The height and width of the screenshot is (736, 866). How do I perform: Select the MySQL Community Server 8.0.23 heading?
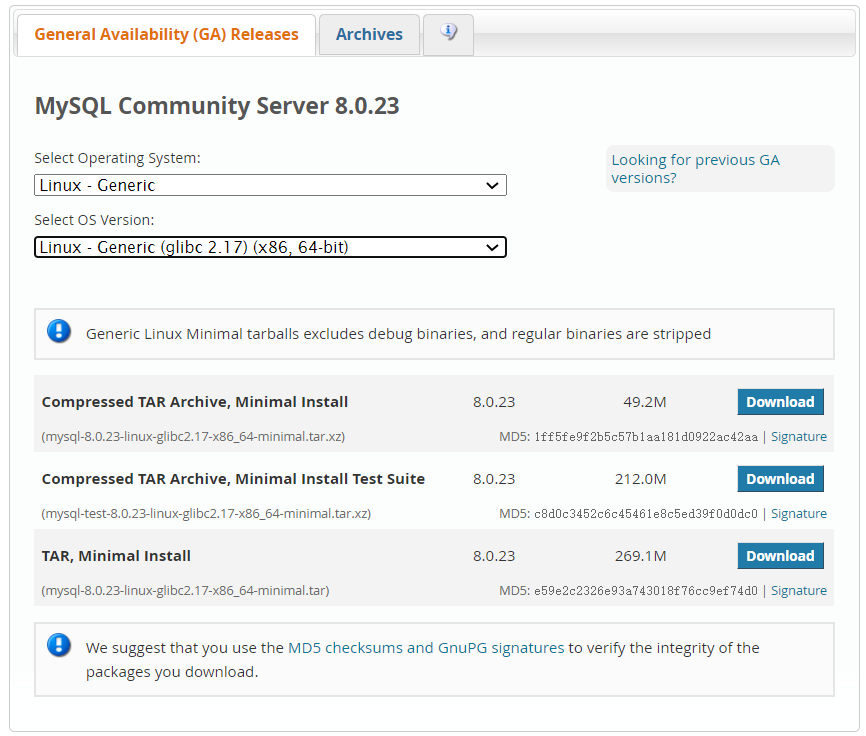tap(217, 106)
